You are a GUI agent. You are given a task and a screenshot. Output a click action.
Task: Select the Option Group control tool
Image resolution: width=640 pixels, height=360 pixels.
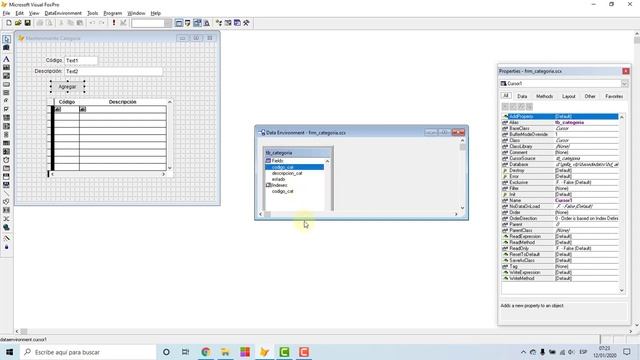click(7, 101)
